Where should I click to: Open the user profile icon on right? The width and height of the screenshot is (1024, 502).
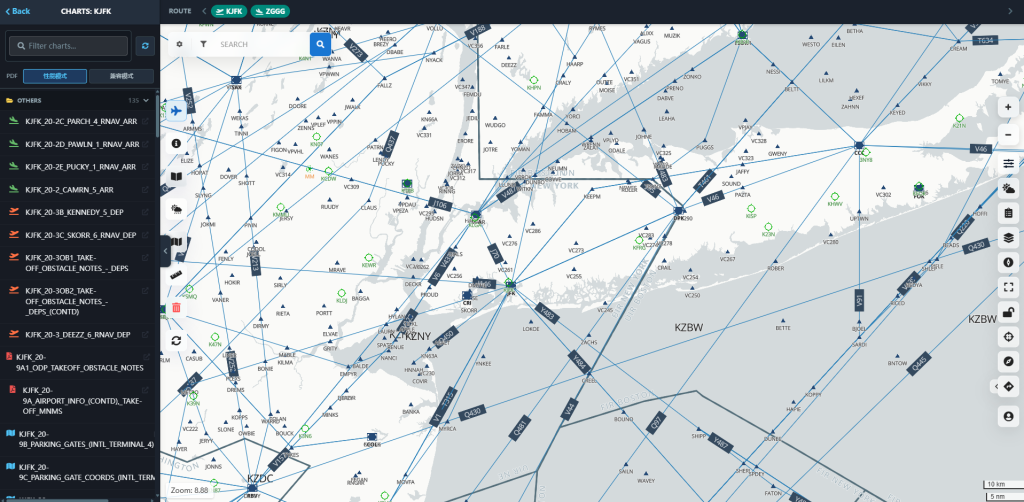1009,416
